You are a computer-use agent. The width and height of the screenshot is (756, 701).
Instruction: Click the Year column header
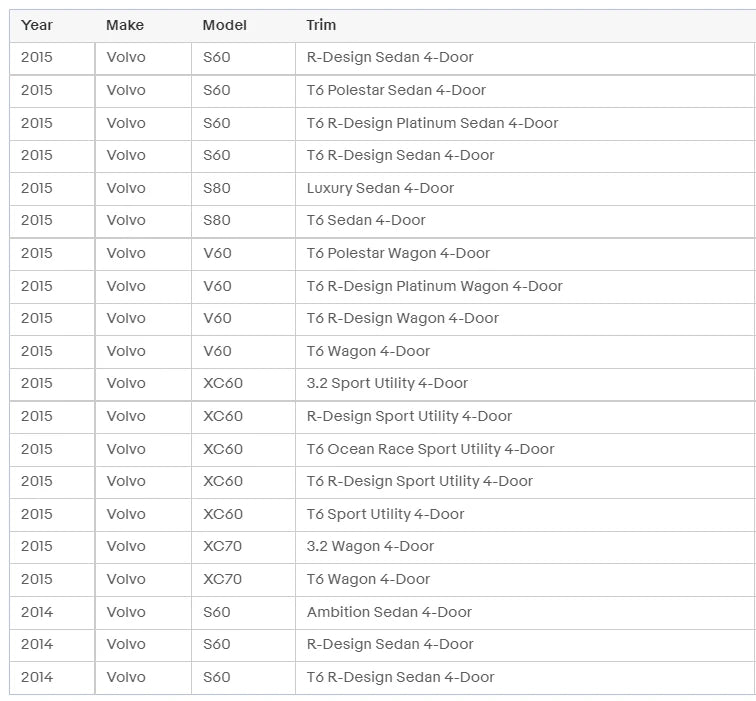(37, 25)
